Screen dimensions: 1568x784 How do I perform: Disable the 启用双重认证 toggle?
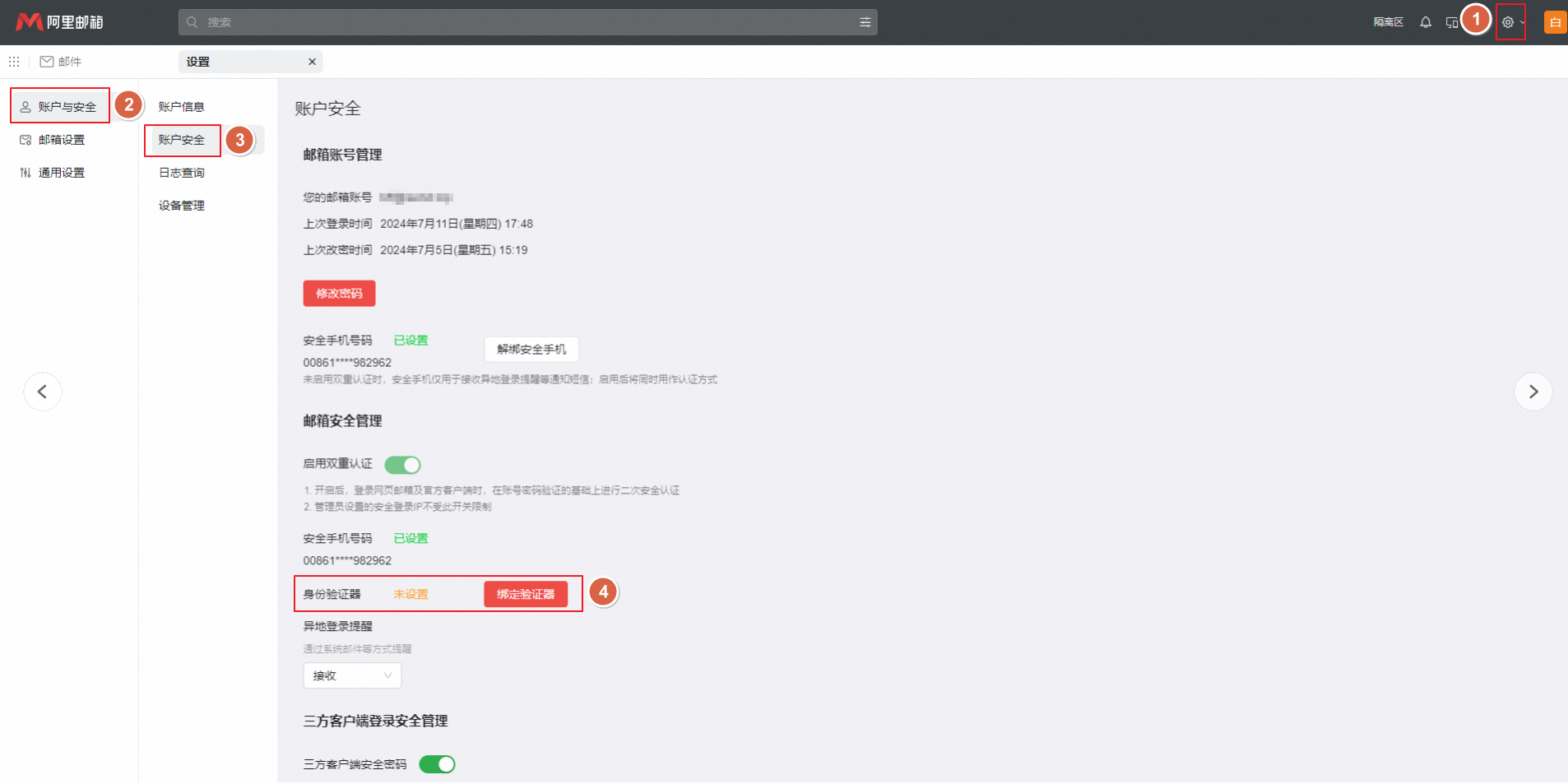402,465
